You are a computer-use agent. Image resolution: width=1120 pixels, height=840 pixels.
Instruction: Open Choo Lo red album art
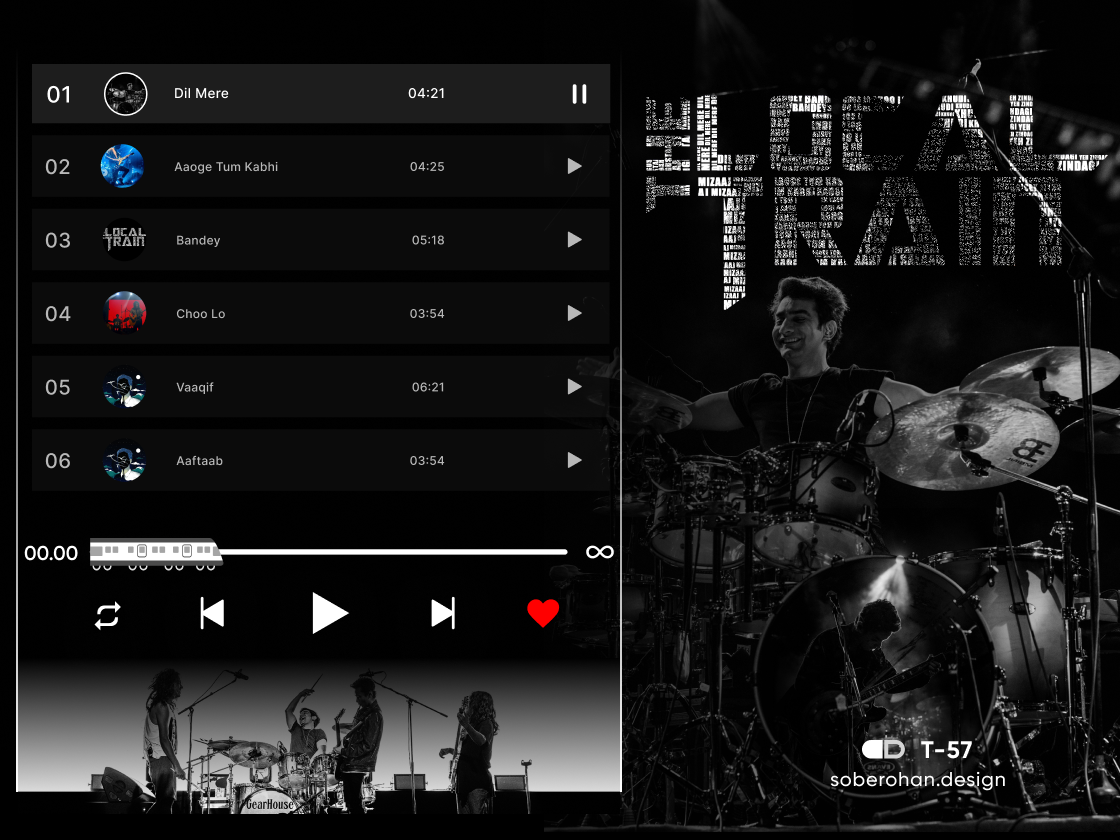tap(125, 313)
